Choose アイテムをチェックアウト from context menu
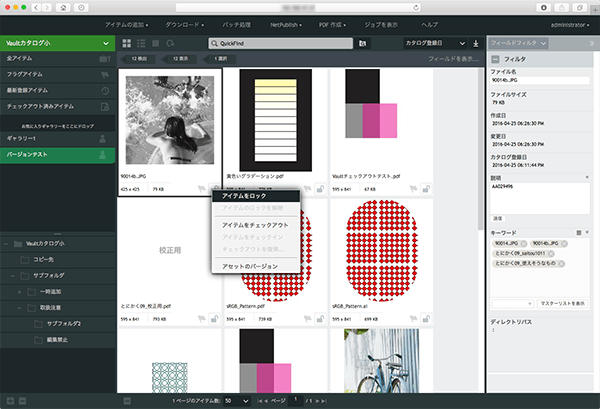The width and height of the screenshot is (600, 409). point(256,225)
